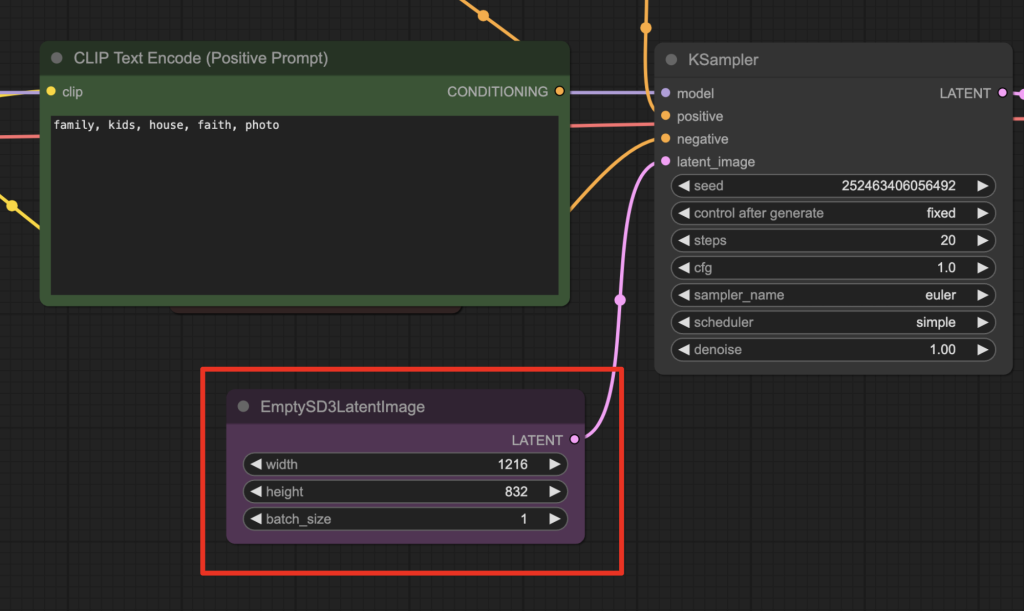The image size is (1024, 611).
Task: Decrease the seed value with left arrow
Action: pyautogui.click(x=684, y=185)
